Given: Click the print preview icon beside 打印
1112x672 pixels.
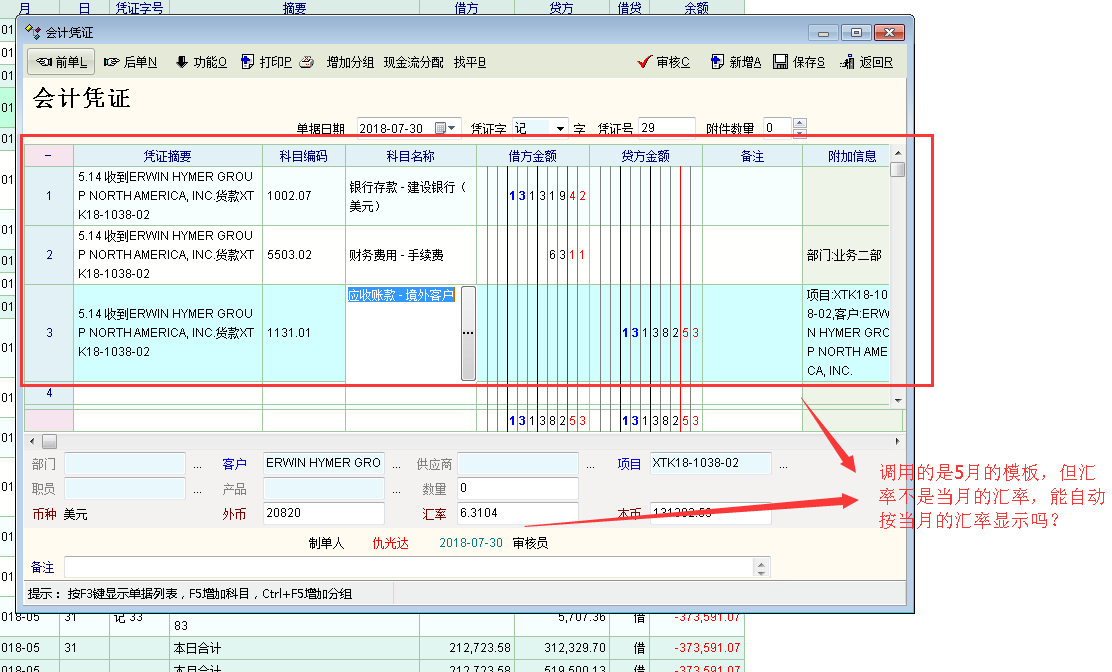Looking at the screenshot, I should (x=307, y=62).
